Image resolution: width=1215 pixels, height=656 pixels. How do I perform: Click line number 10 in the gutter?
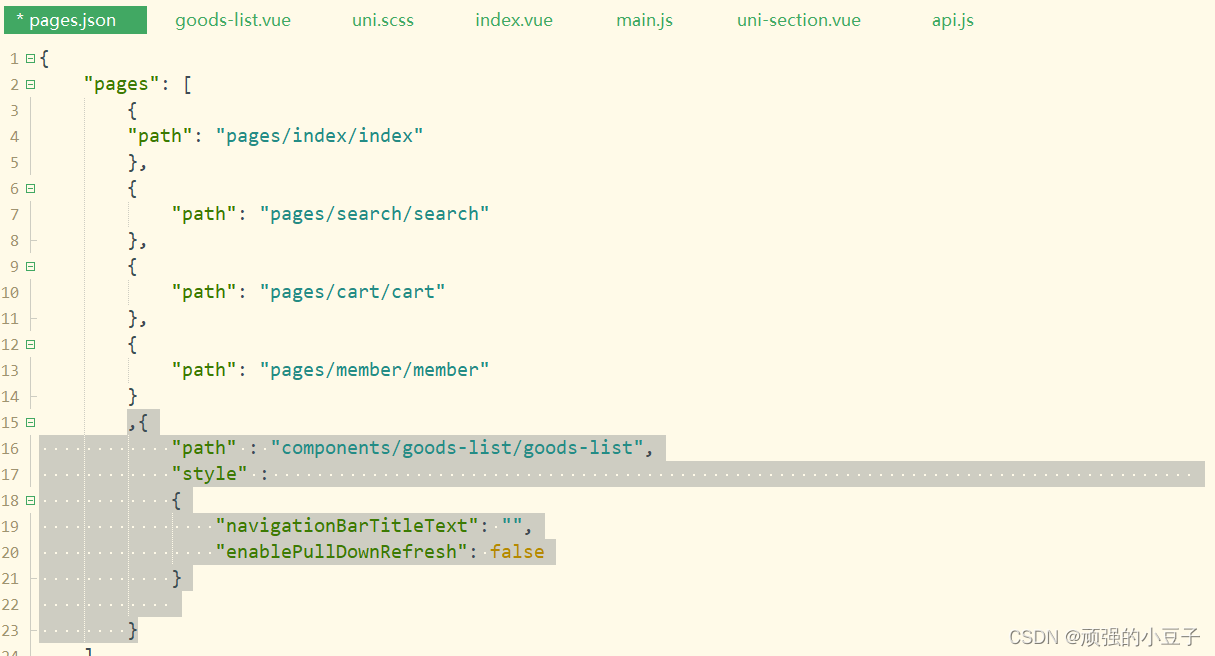(x=11, y=292)
